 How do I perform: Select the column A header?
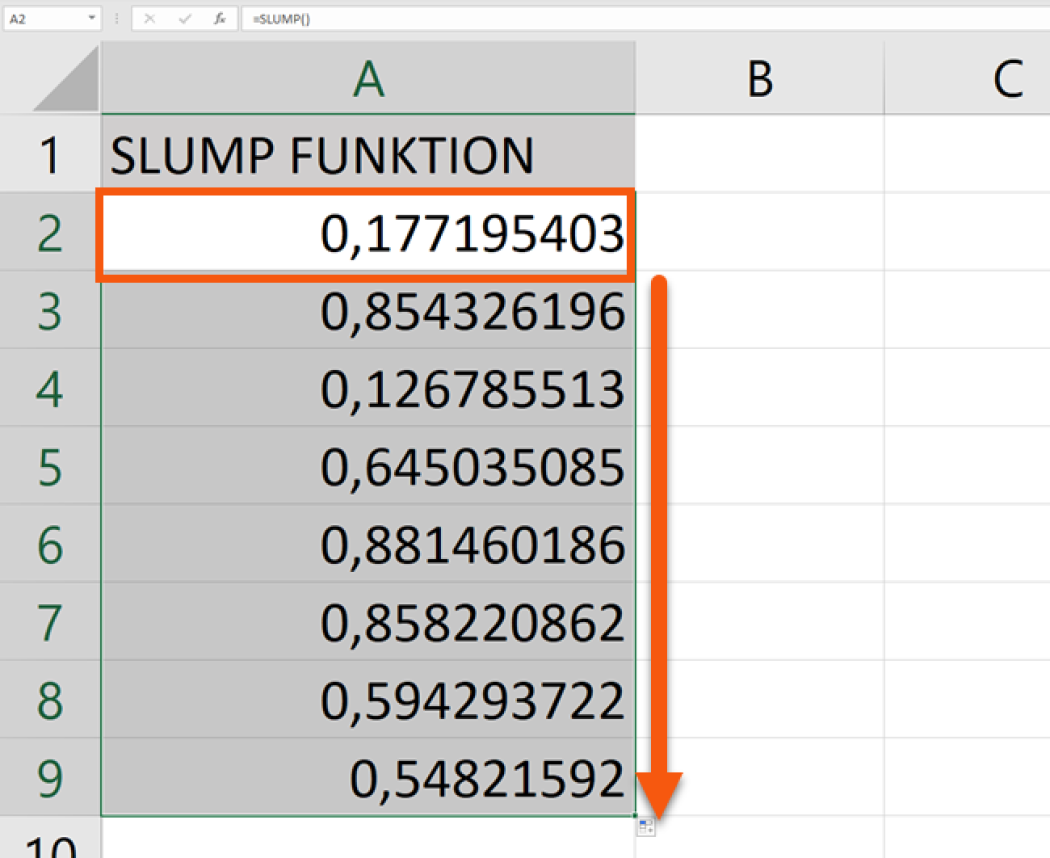(x=368, y=78)
